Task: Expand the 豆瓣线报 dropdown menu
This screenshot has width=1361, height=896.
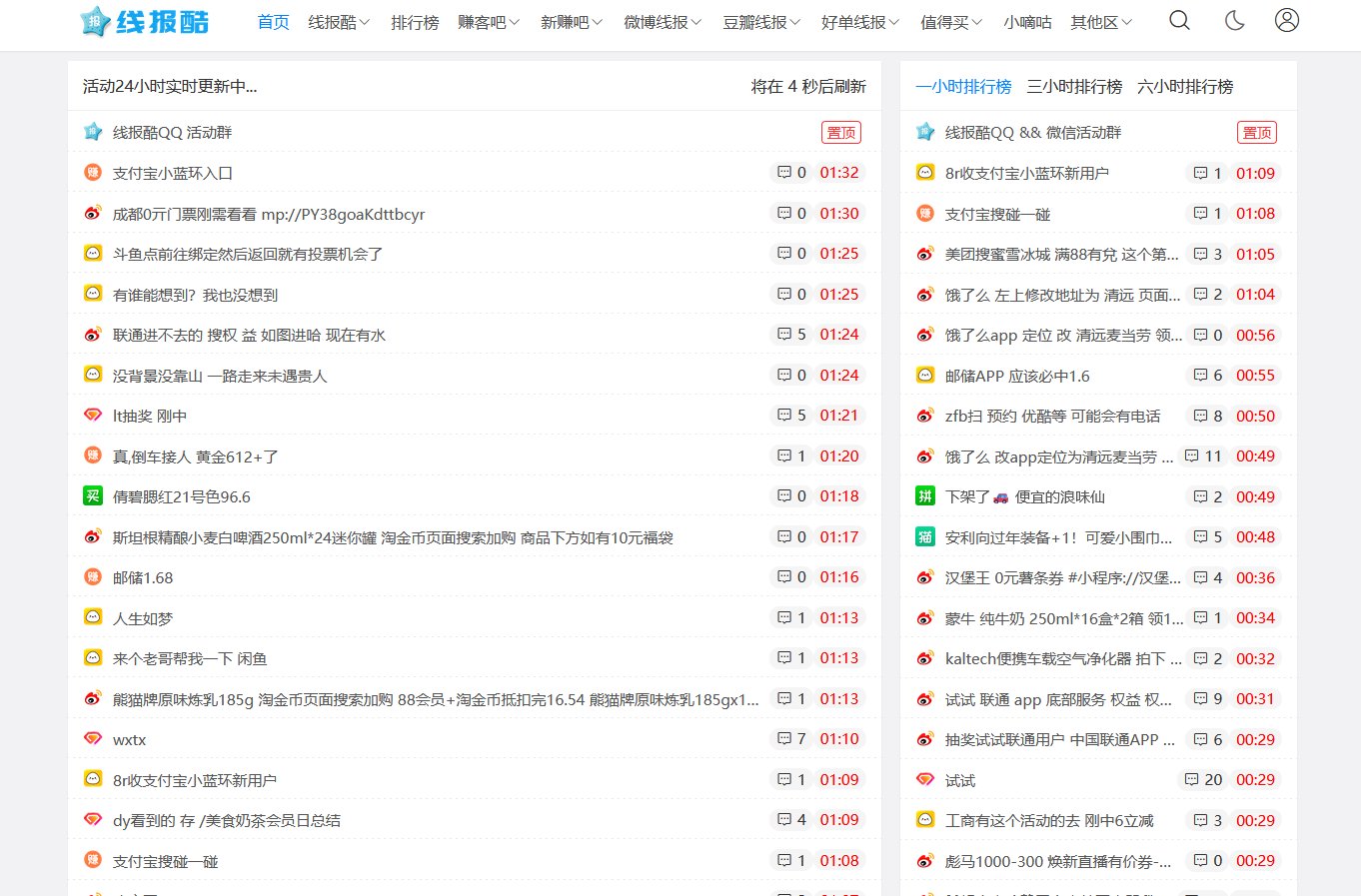Action: coord(761,22)
